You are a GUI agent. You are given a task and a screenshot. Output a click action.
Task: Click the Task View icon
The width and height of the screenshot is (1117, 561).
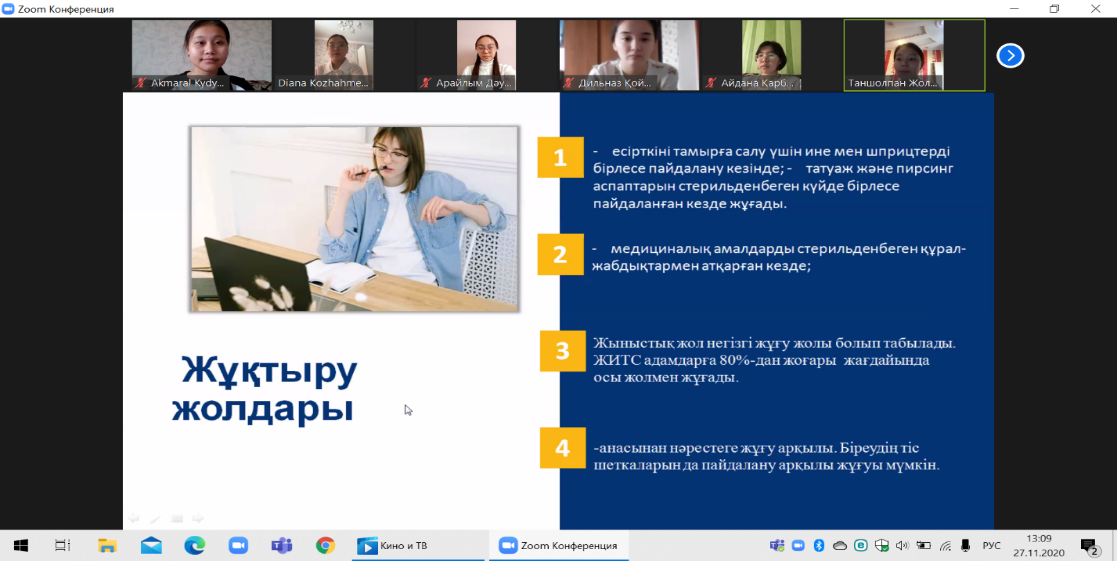pos(62,545)
